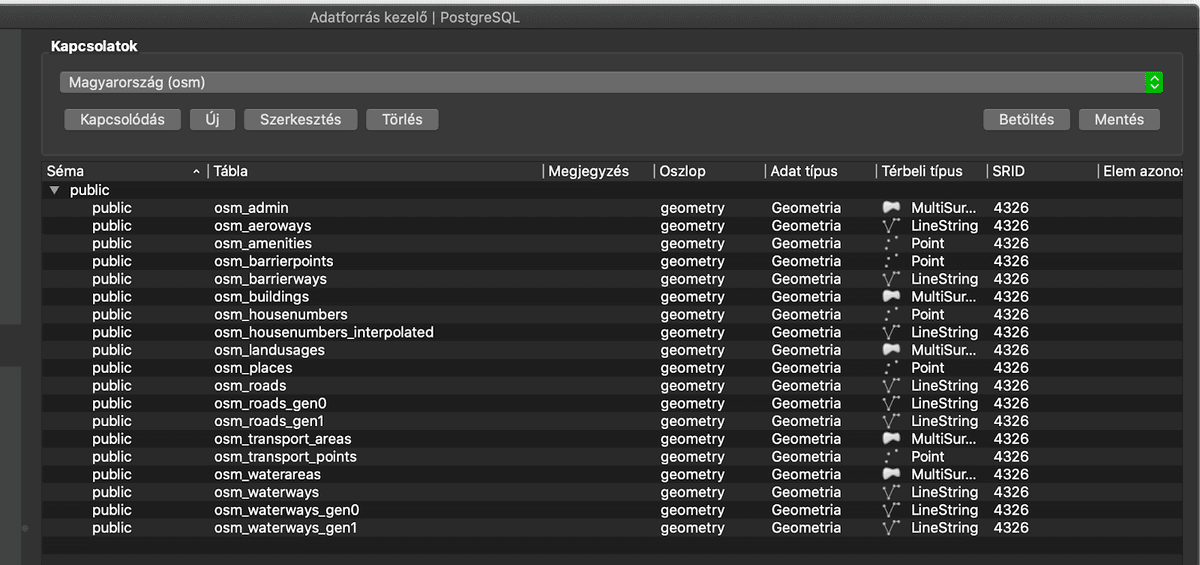Click the Betöltés button
Screen dimensions: 1200x565
coord(1026,119)
